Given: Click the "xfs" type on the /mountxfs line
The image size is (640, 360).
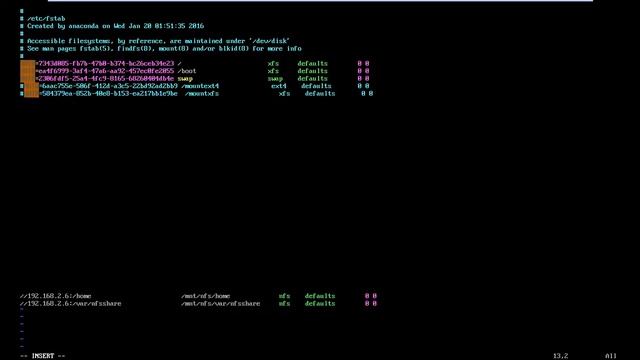Looking at the screenshot, I should click(284, 93).
